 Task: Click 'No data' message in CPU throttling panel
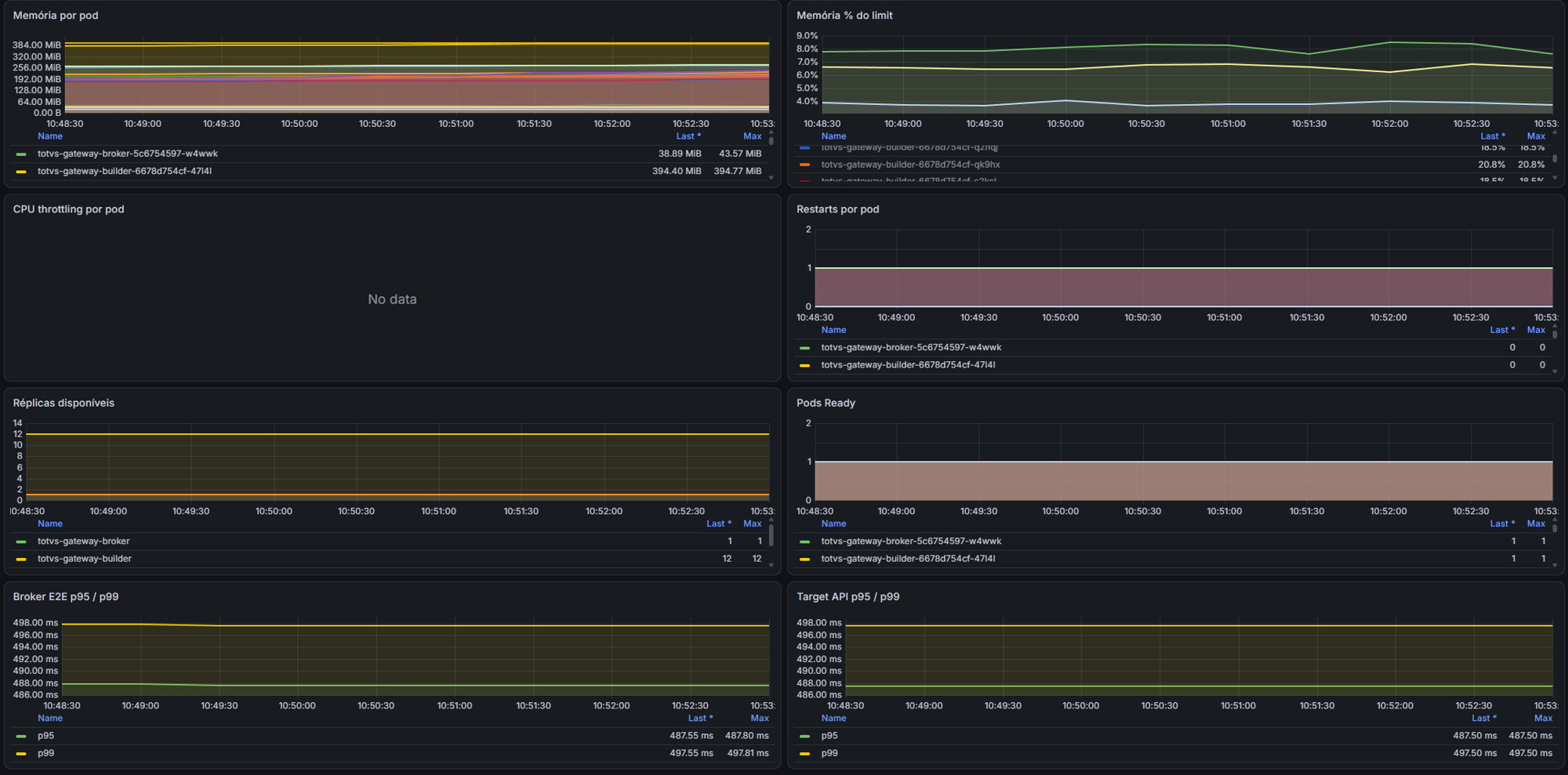(392, 299)
